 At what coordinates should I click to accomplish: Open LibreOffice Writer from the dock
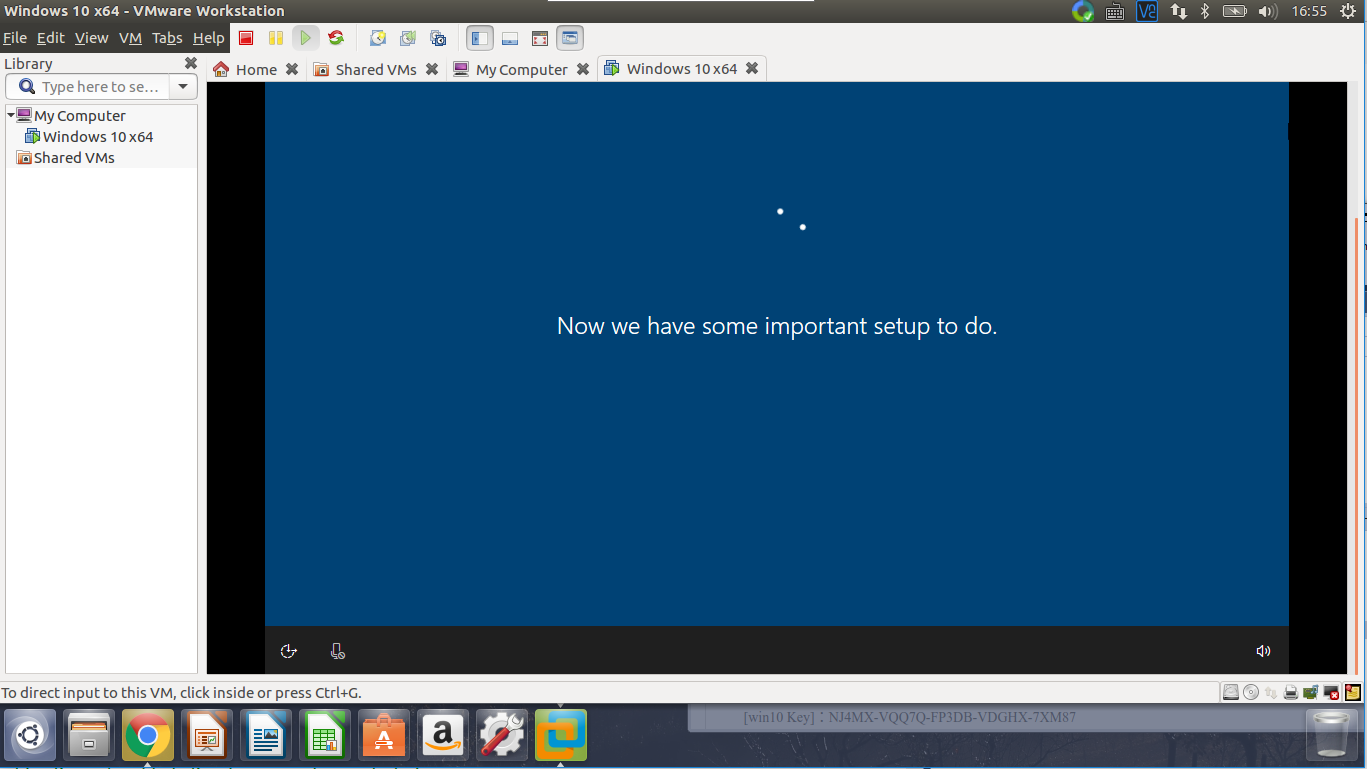click(x=266, y=737)
